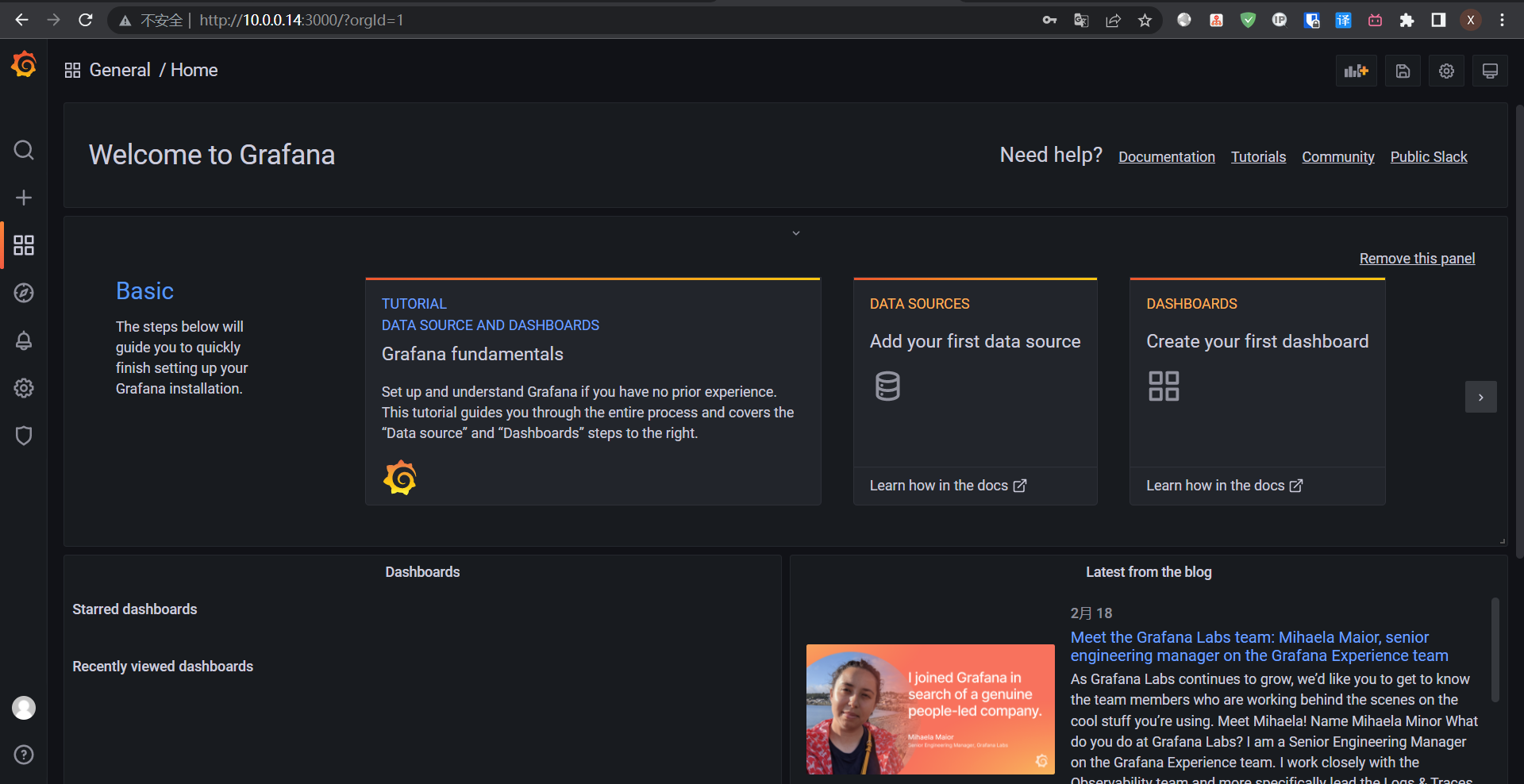Cycle view mode with the monitor icon

pyautogui.click(x=1491, y=71)
